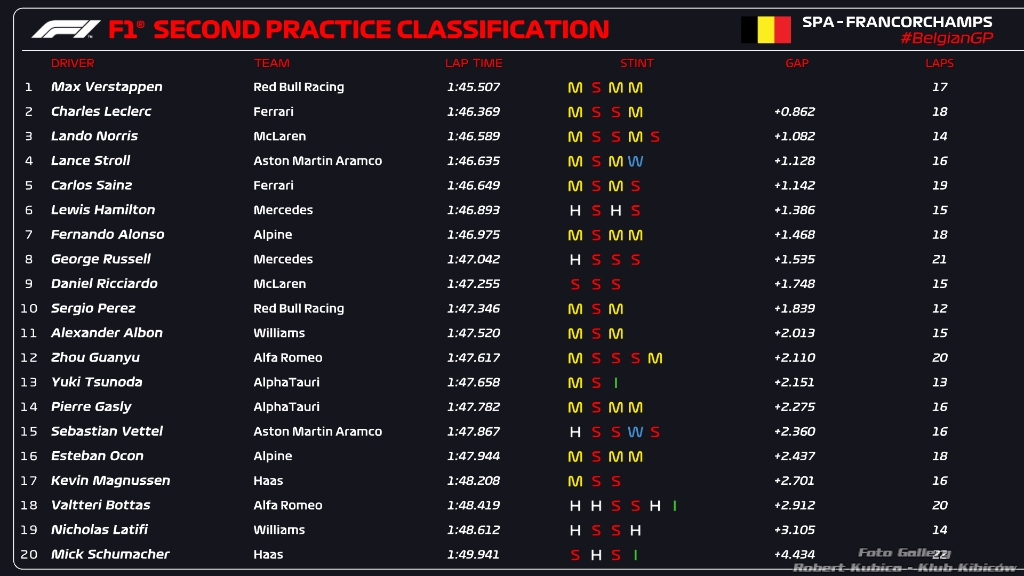Select the STINT column header
This screenshot has height=576, width=1024.
(636, 63)
